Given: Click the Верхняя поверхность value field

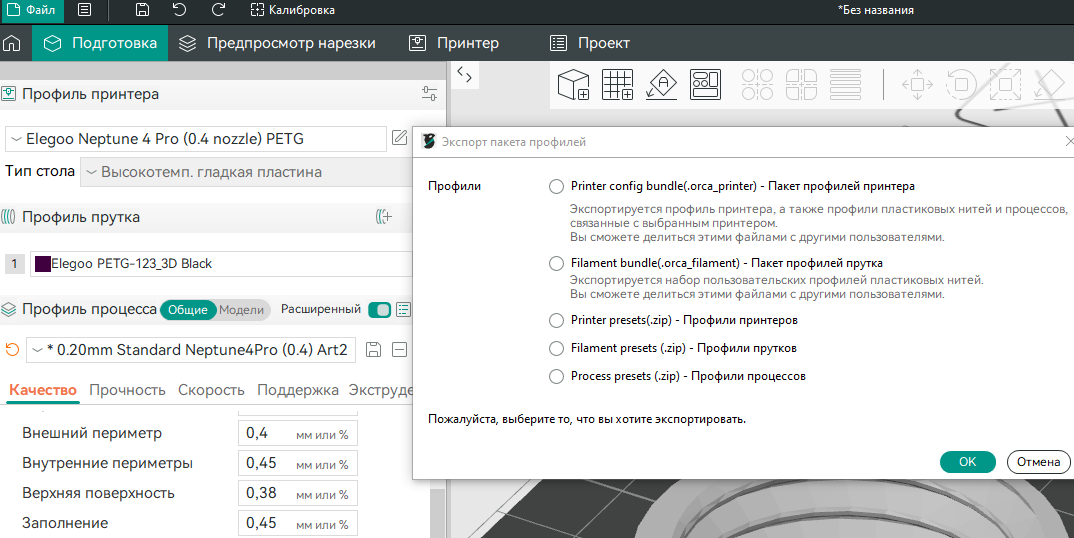Looking at the screenshot, I should [297, 493].
